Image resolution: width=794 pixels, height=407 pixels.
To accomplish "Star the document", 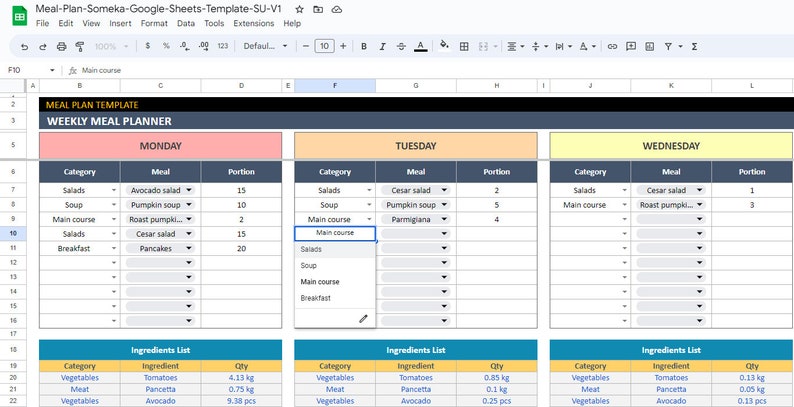I will pos(299,9).
